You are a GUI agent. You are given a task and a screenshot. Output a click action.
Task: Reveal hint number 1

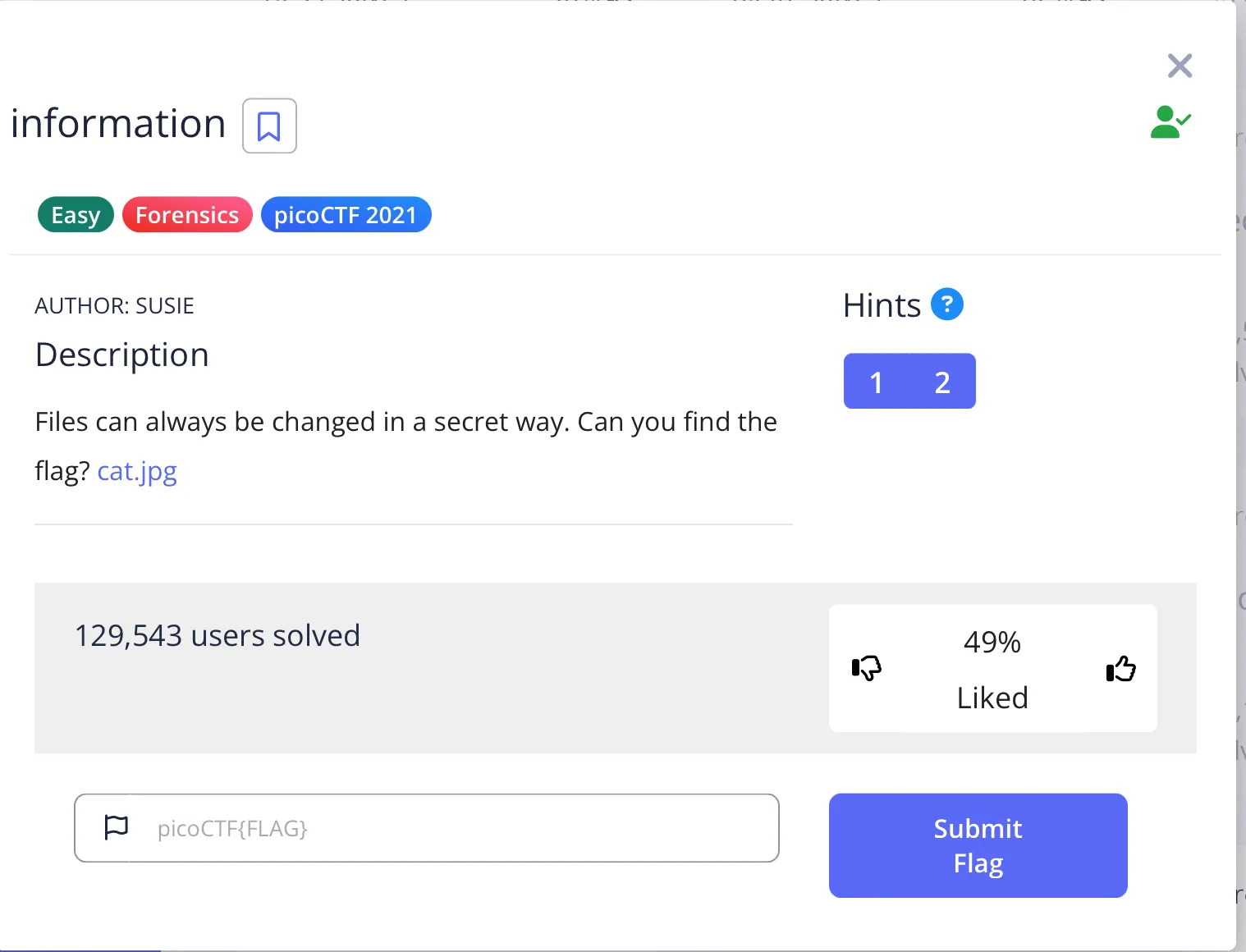tap(877, 382)
